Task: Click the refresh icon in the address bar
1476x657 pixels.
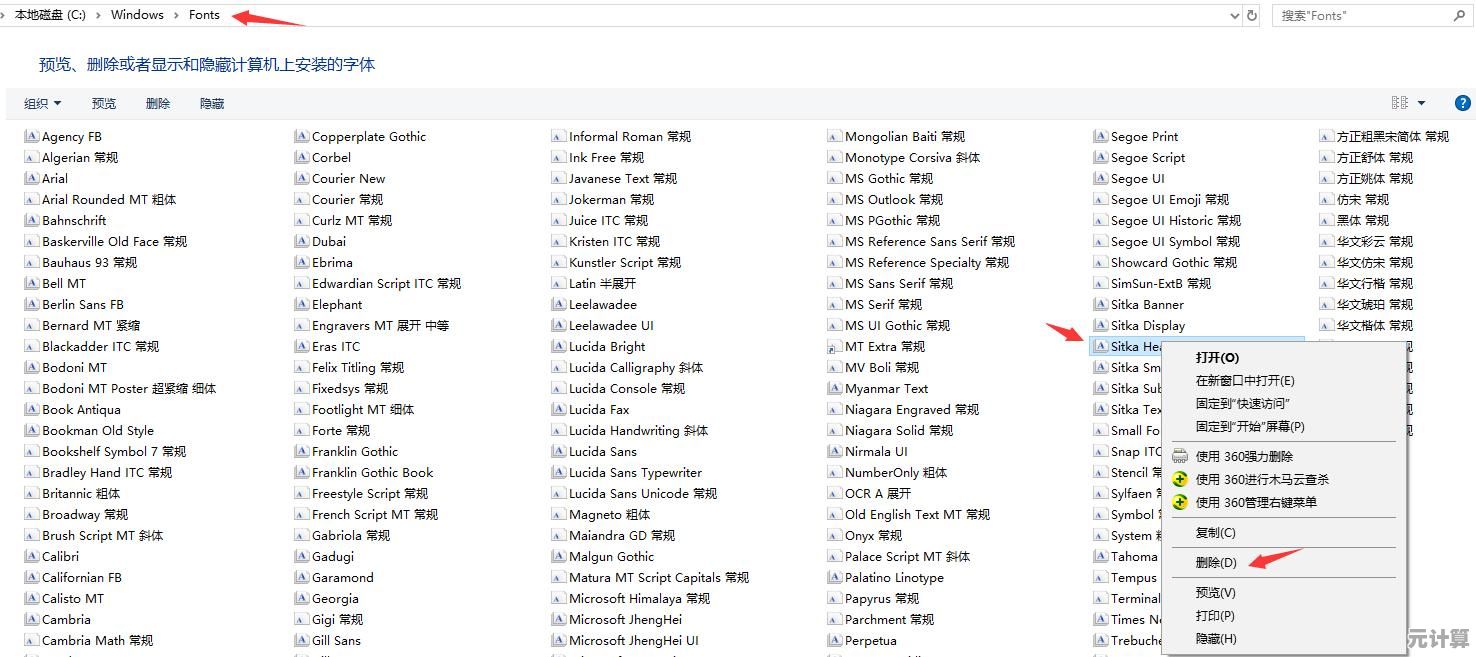Action: pyautogui.click(x=1251, y=15)
